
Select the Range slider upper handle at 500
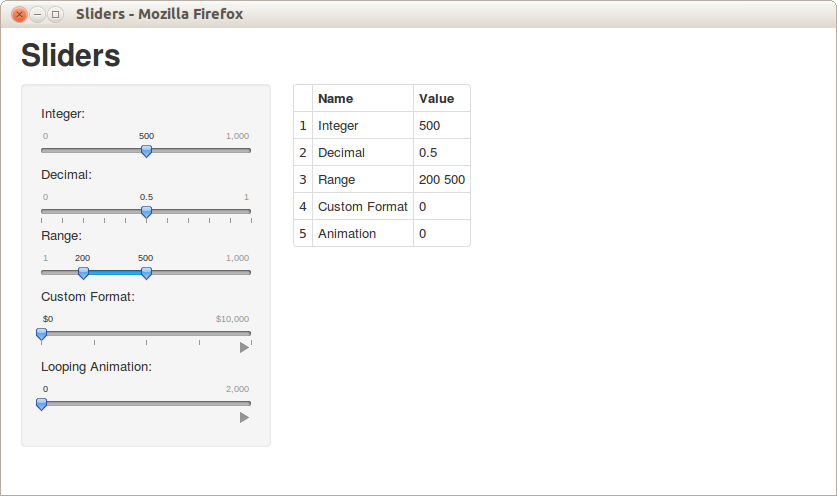[146, 273]
